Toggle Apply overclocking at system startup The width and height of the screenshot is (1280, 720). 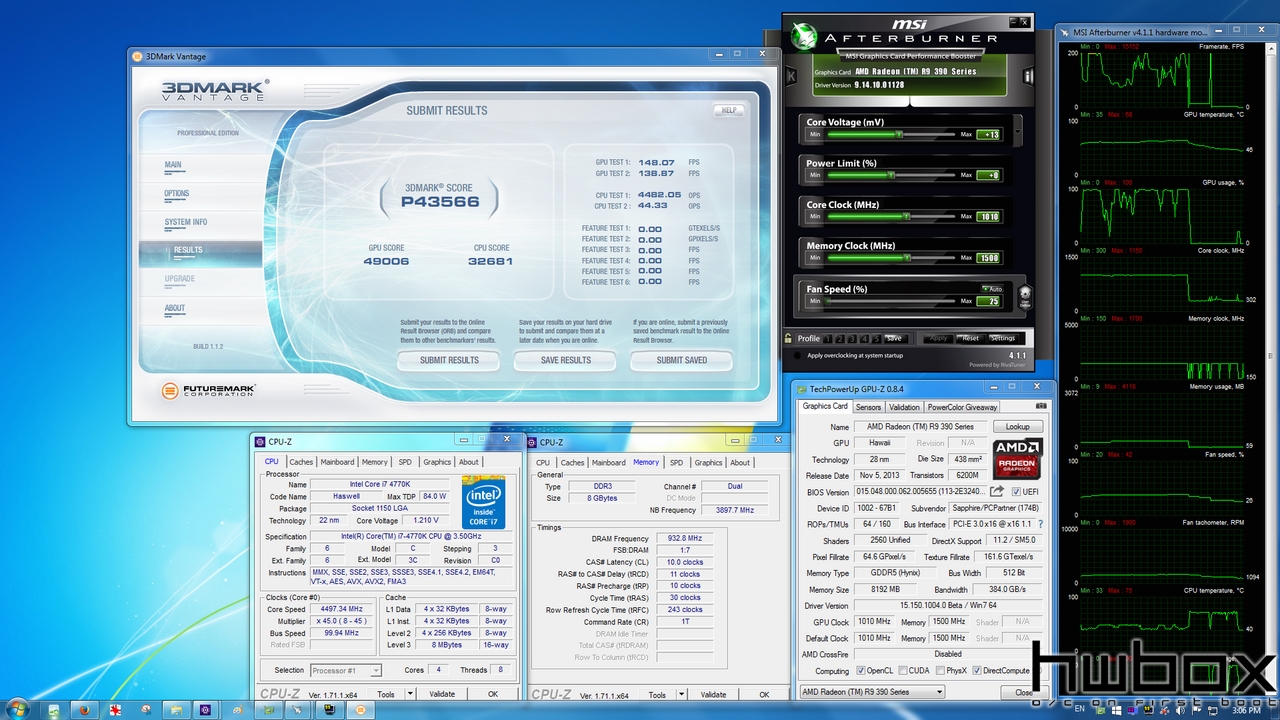[x=797, y=355]
